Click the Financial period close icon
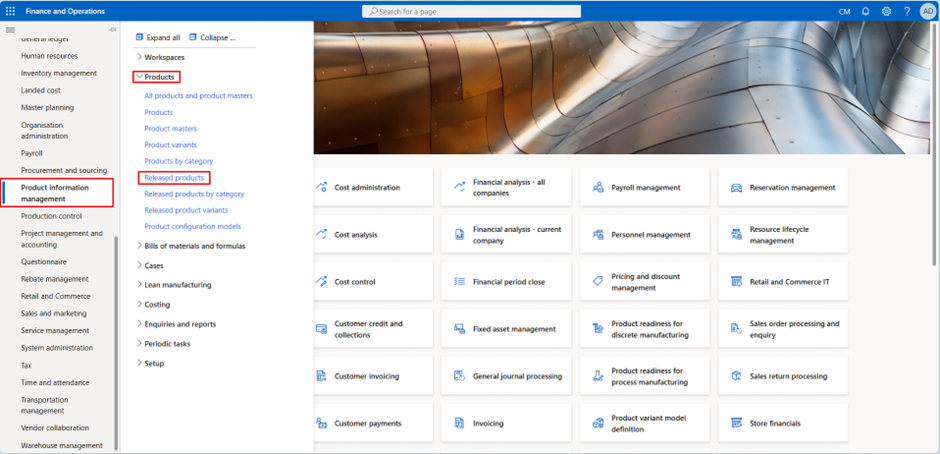 [x=460, y=281]
